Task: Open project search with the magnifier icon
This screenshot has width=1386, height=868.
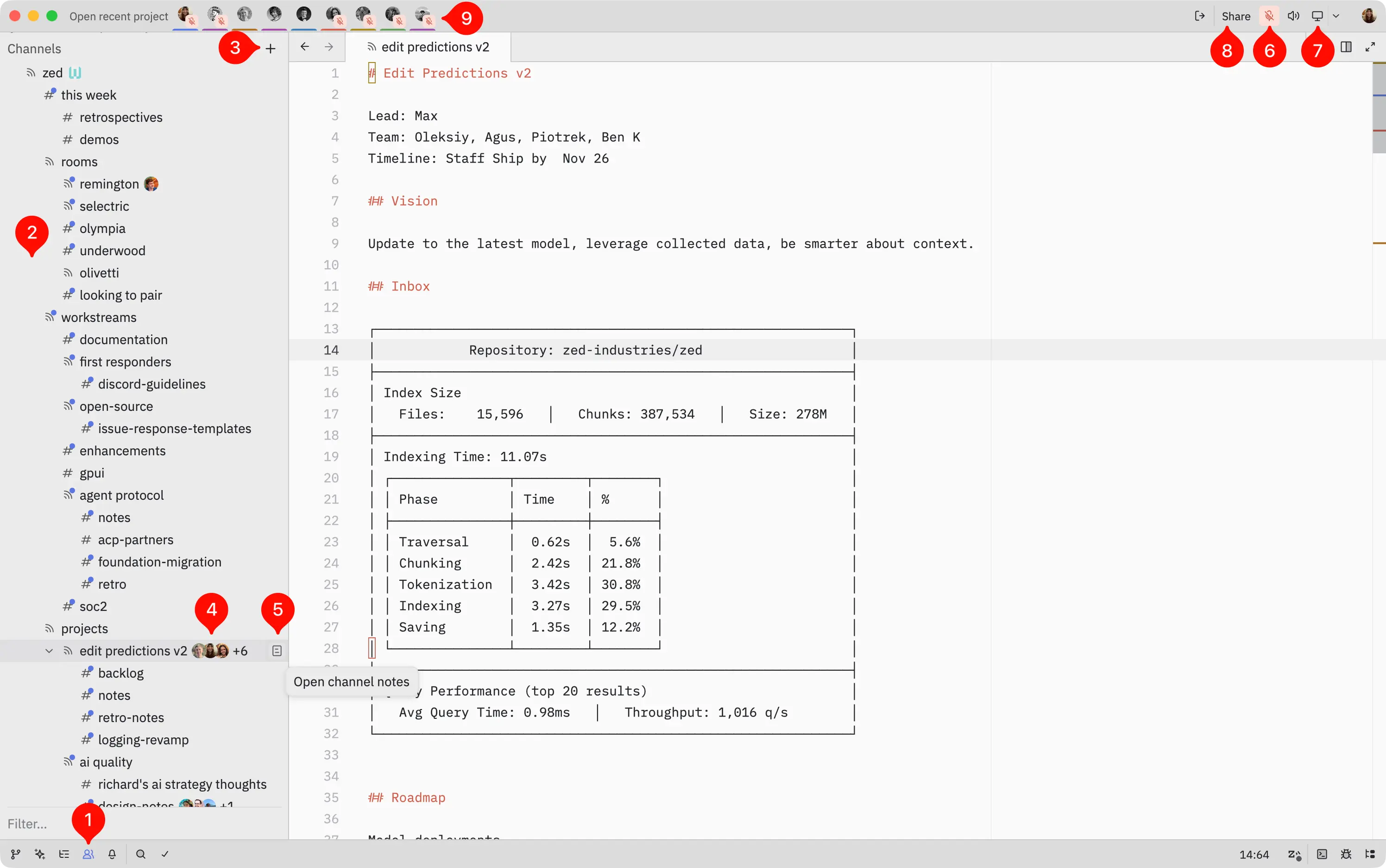Action: click(140, 854)
